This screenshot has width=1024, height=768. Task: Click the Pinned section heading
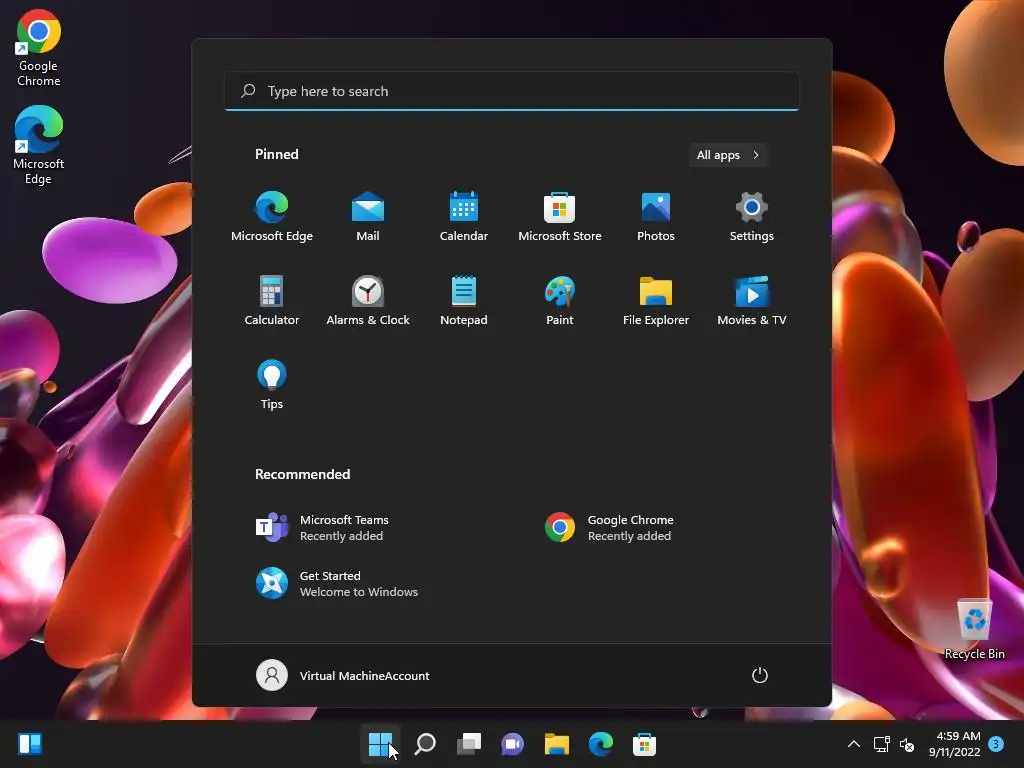(277, 154)
